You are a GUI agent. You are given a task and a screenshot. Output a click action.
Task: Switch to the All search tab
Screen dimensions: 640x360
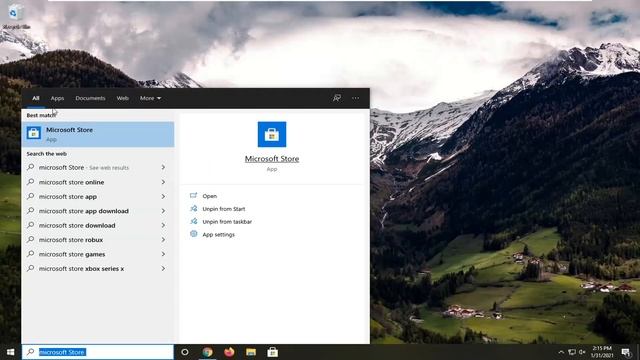click(x=36, y=98)
